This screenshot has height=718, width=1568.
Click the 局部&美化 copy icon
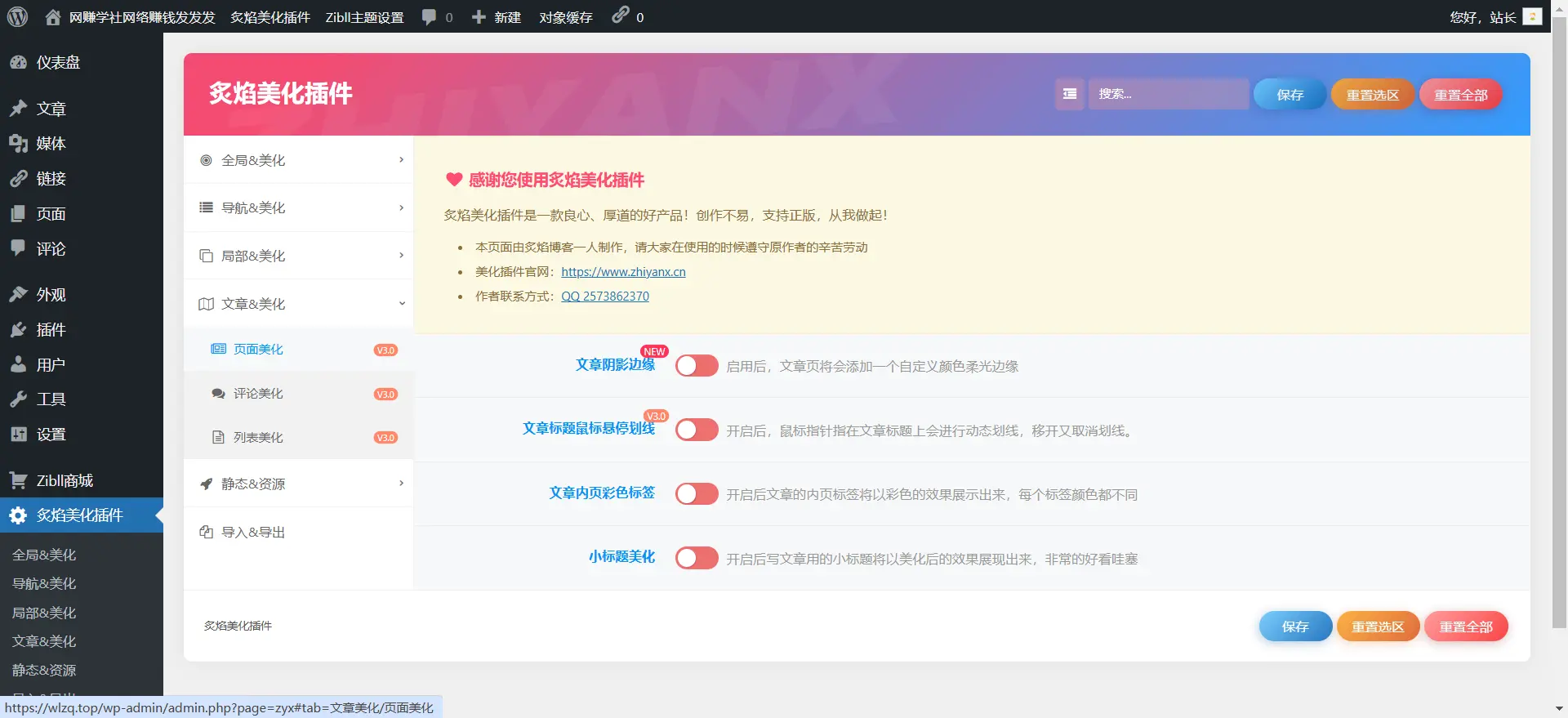click(206, 256)
